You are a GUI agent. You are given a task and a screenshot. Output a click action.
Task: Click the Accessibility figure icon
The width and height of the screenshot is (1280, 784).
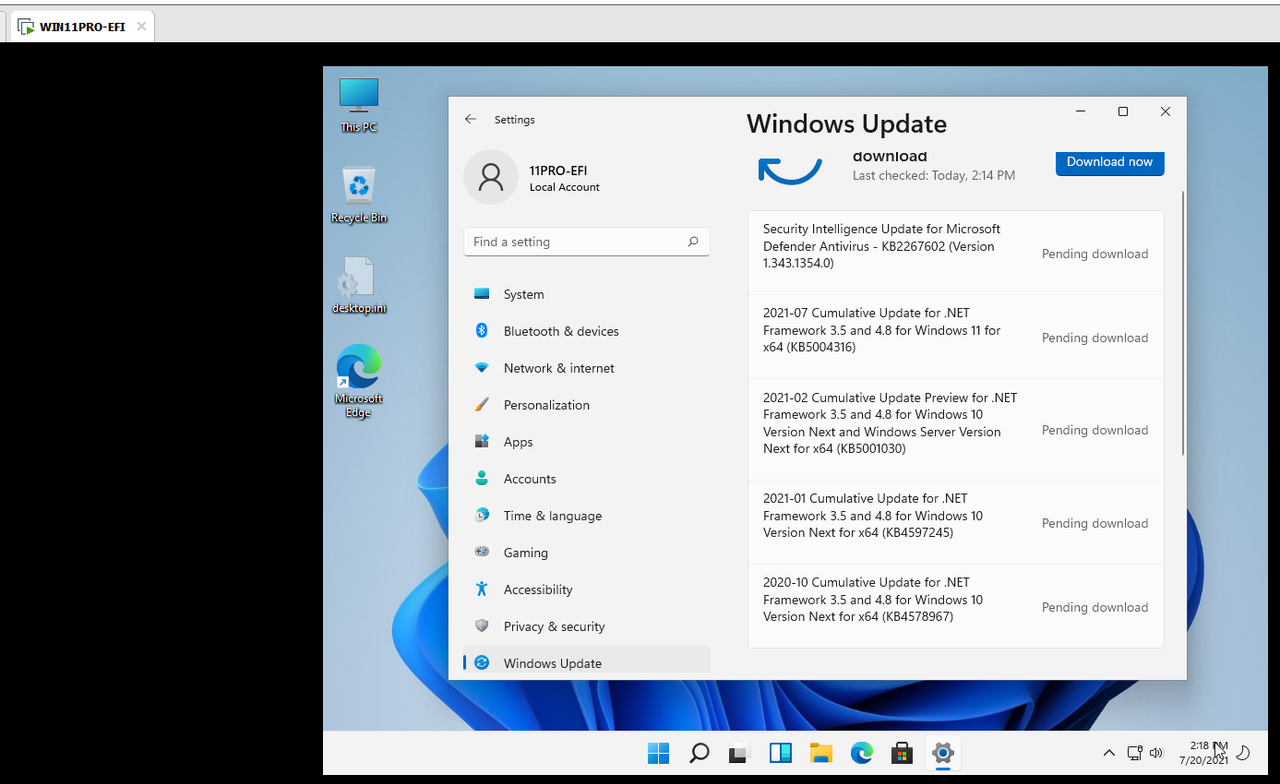tap(482, 589)
